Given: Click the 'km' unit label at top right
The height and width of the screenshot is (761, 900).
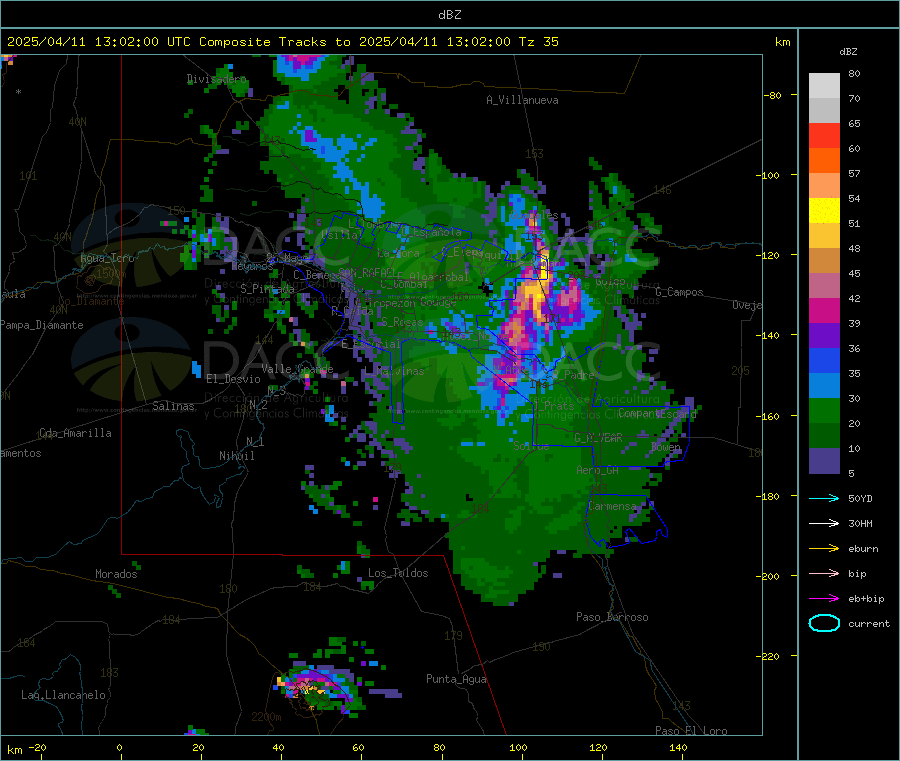Looking at the screenshot, I should click(x=782, y=42).
